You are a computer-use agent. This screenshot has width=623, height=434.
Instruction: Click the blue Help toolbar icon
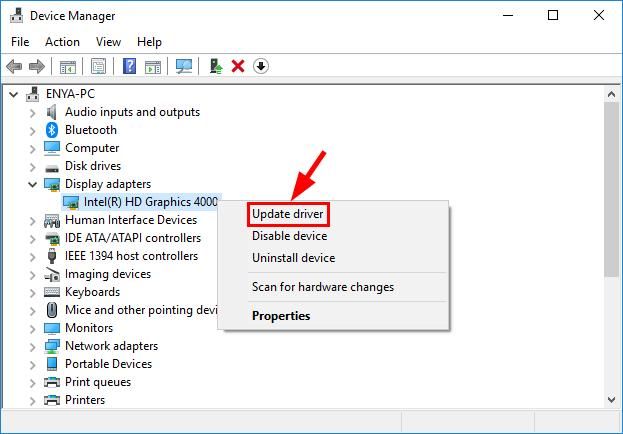(x=129, y=66)
